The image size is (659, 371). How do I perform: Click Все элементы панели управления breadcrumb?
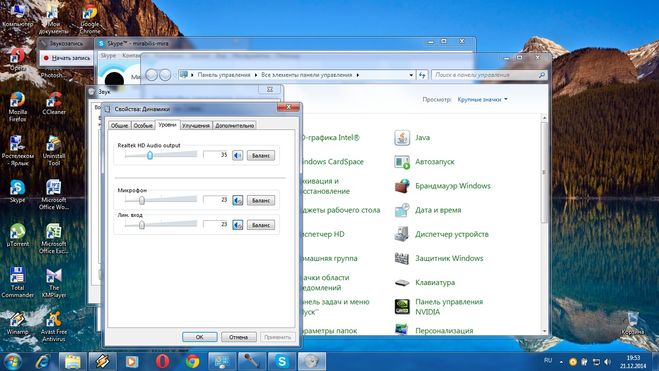pos(306,75)
